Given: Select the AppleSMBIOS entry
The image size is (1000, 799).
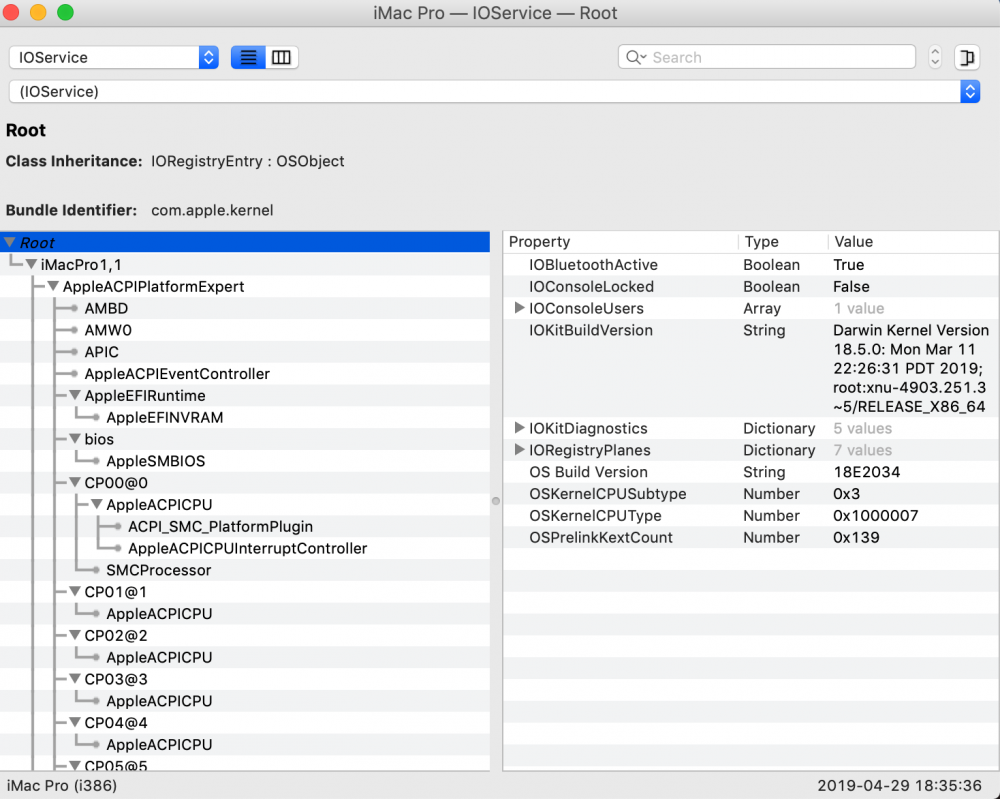Looking at the screenshot, I should (x=156, y=461).
